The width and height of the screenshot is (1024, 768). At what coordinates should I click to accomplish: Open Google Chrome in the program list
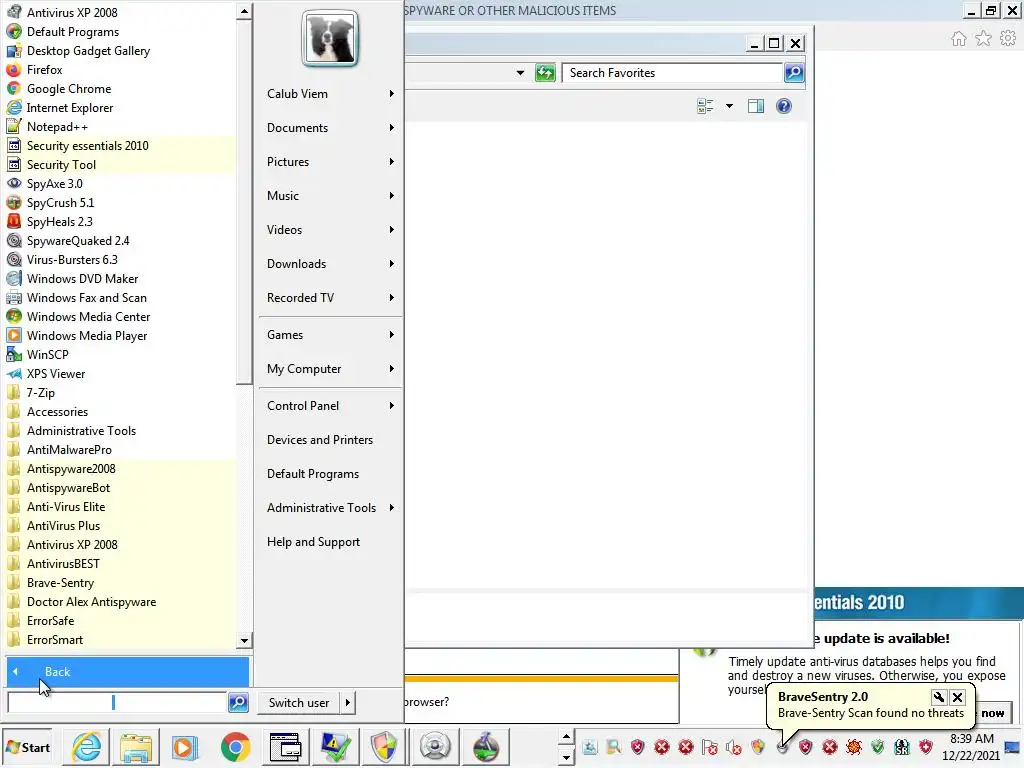click(69, 88)
